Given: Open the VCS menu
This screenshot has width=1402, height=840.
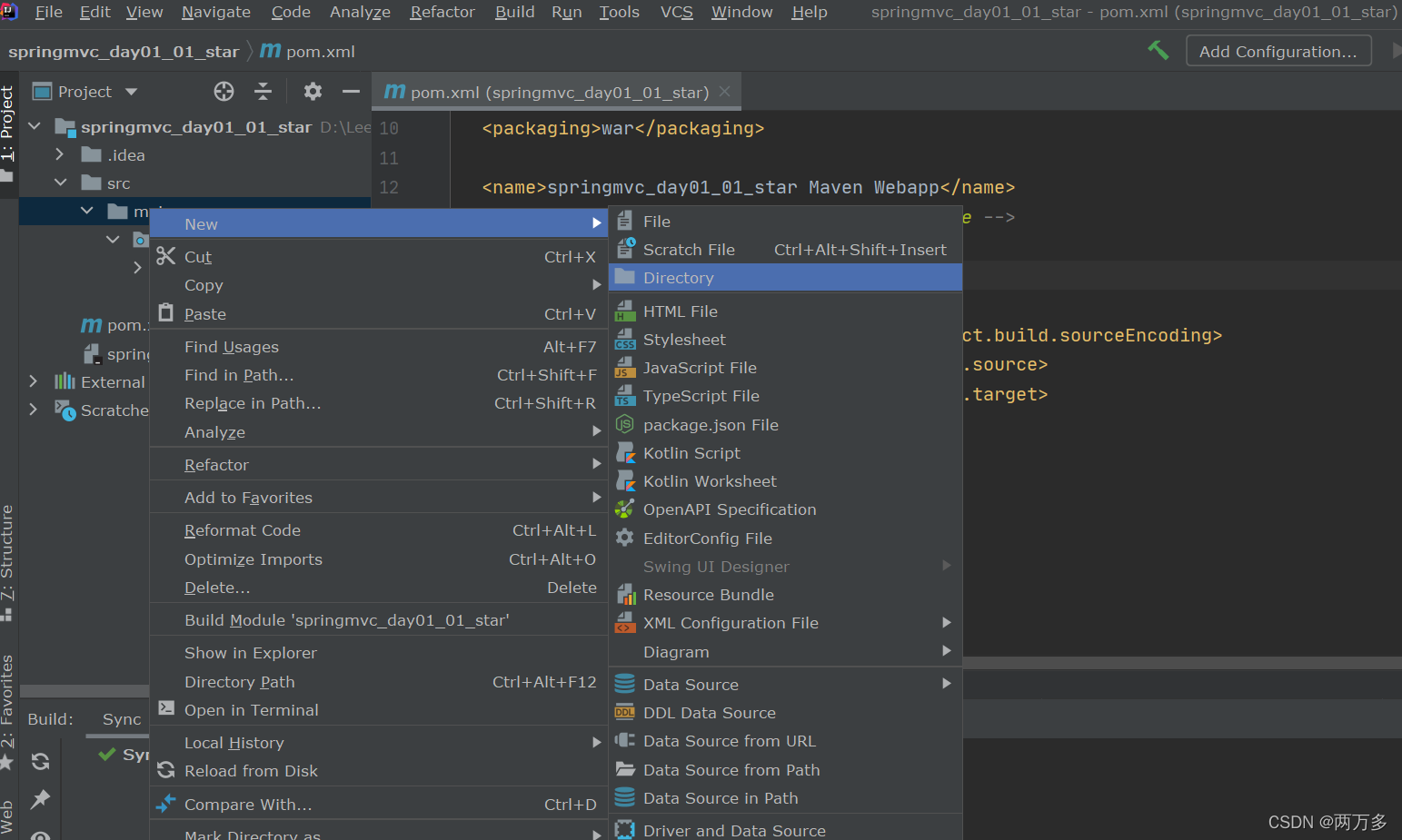Looking at the screenshot, I should coord(676,12).
